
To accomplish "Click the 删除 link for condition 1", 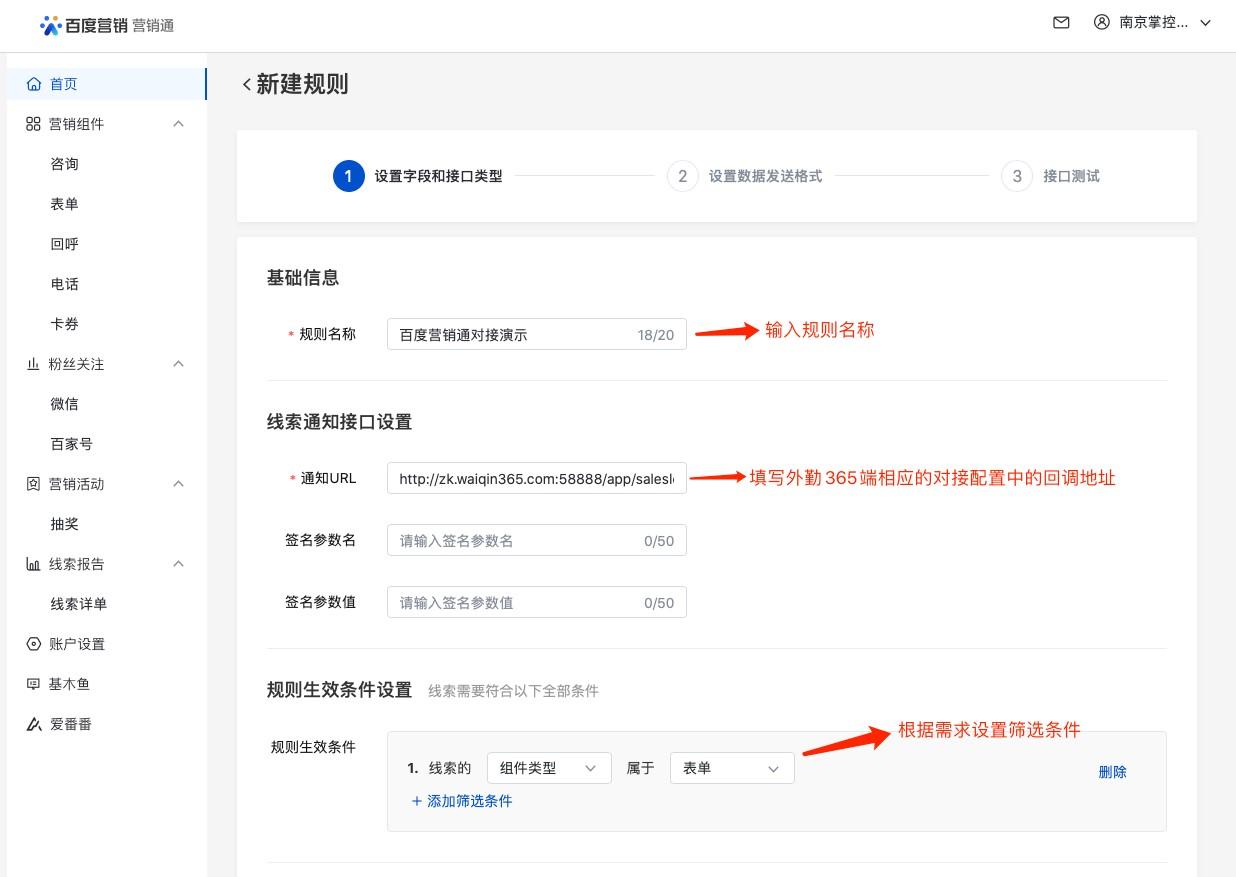I will [x=1112, y=772].
